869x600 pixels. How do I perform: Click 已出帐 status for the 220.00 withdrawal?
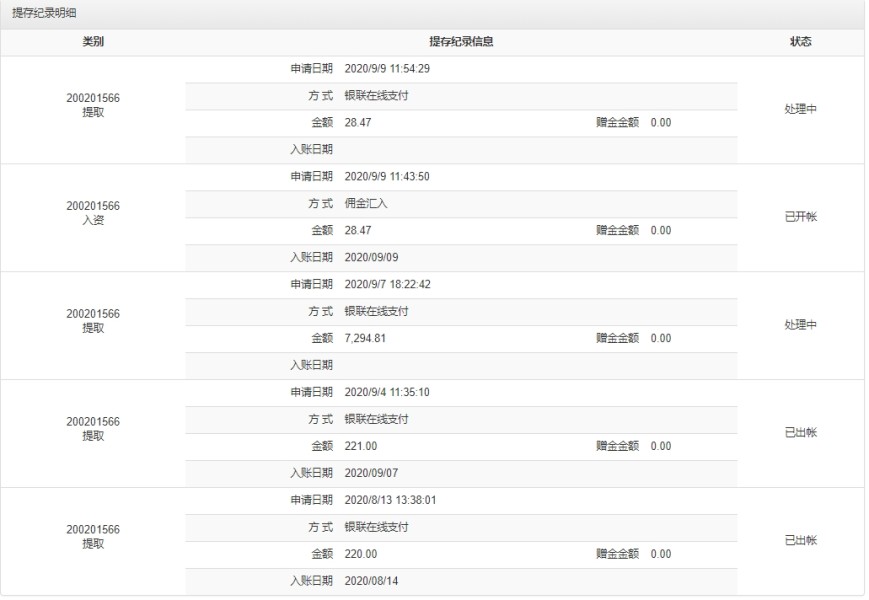pyautogui.click(x=800, y=541)
